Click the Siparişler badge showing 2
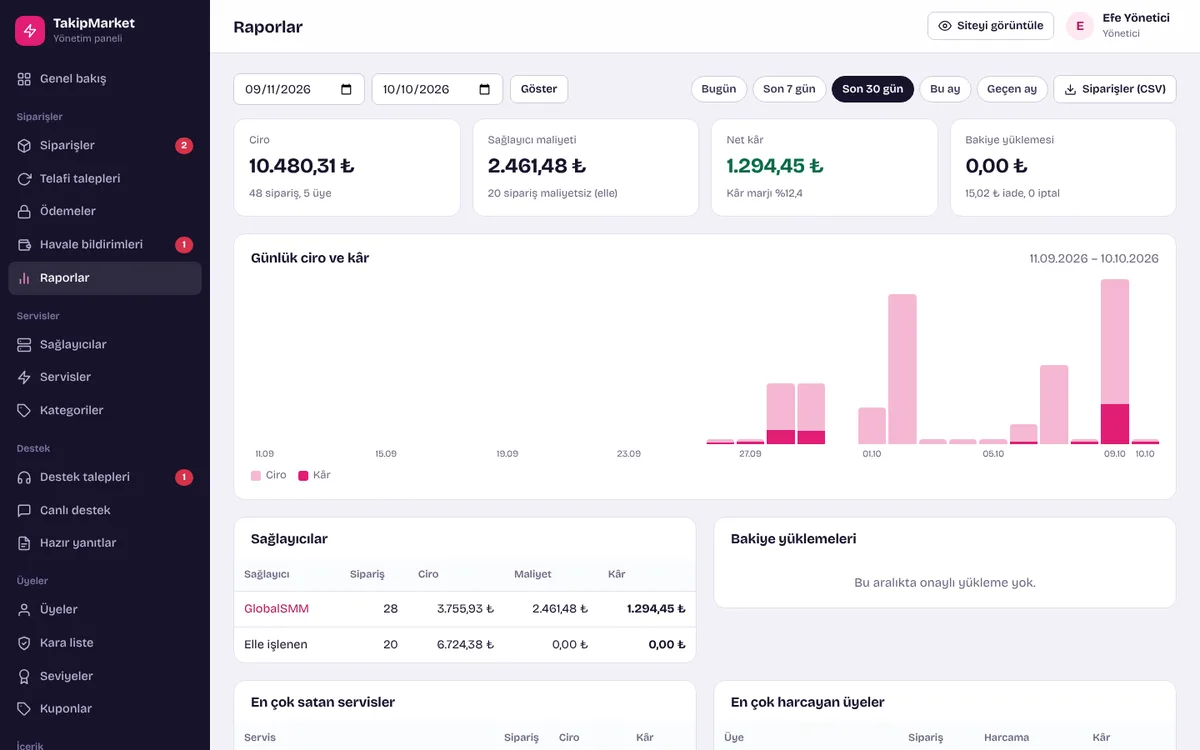1200x750 pixels. point(184,146)
